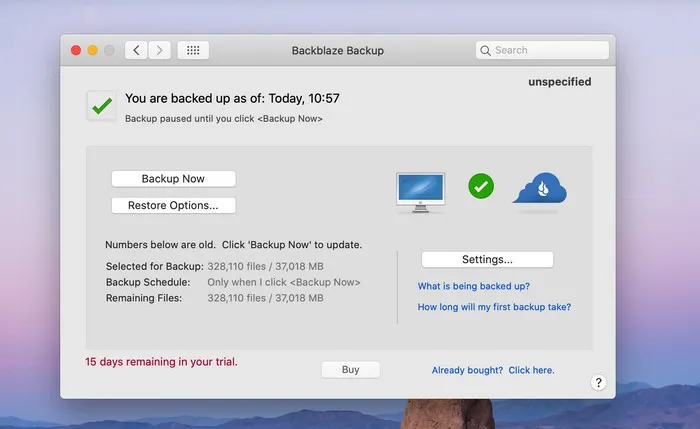
Task: Click the 'Backblaze Backup' window title
Action: pyautogui.click(x=338, y=50)
